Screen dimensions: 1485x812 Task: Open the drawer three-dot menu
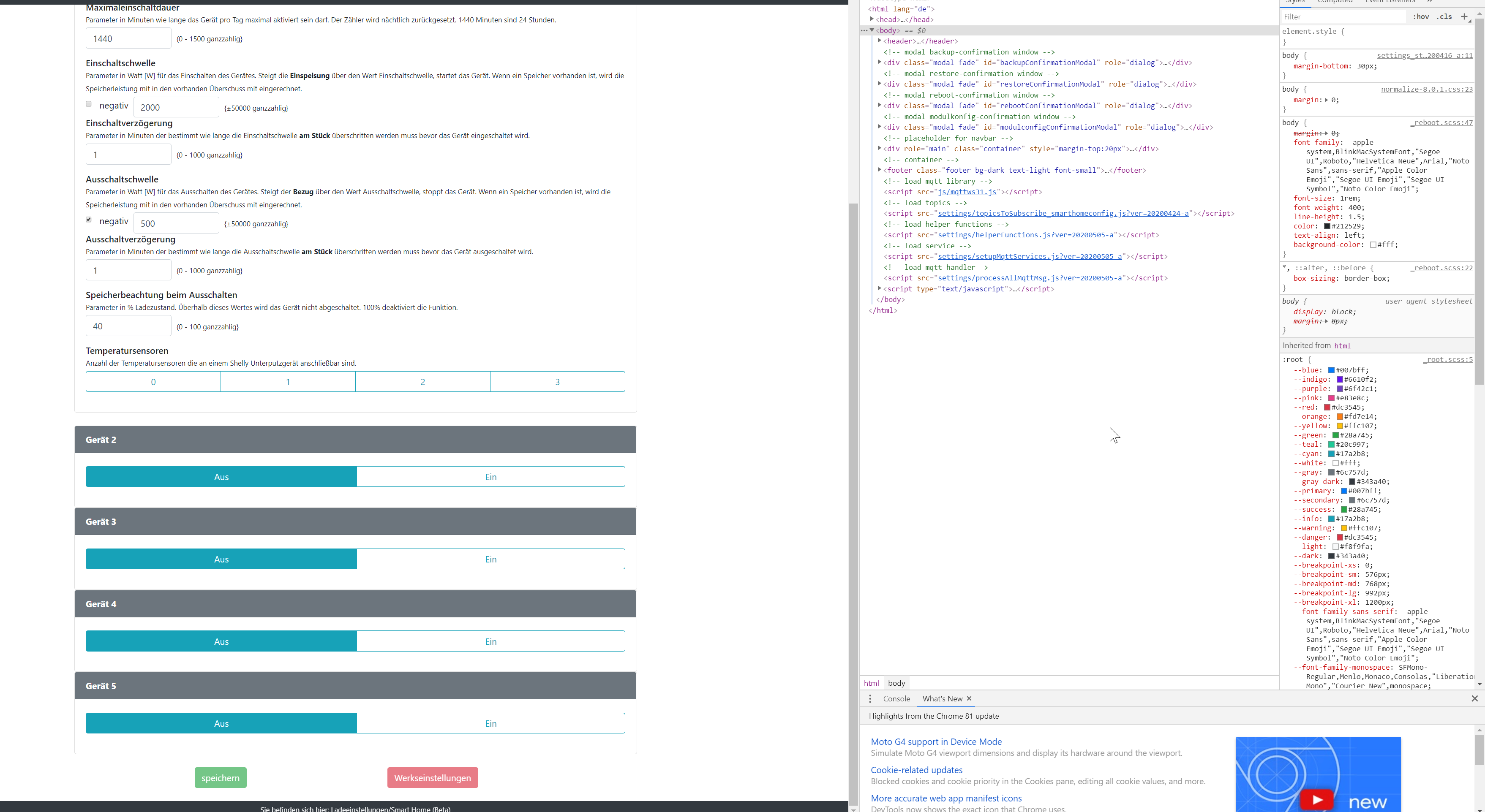pyautogui.click(x=870, y=698)
